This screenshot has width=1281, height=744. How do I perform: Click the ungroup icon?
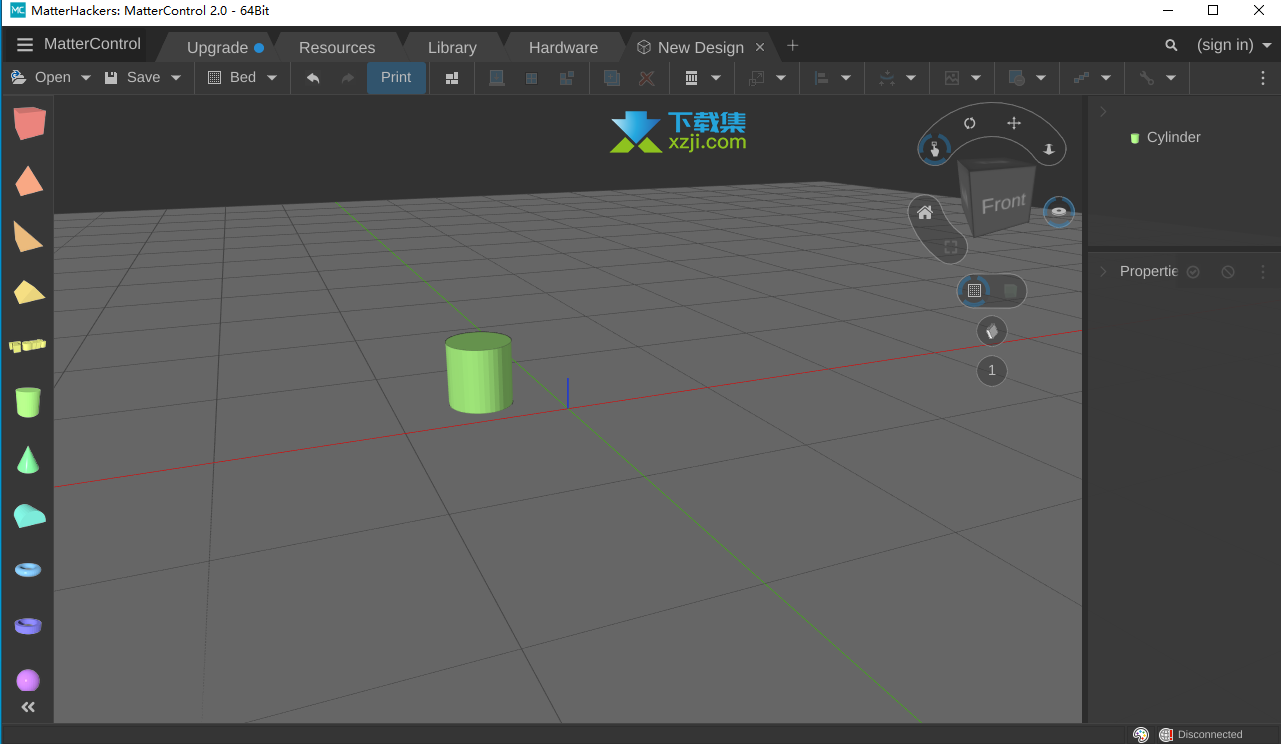(567, 77)
